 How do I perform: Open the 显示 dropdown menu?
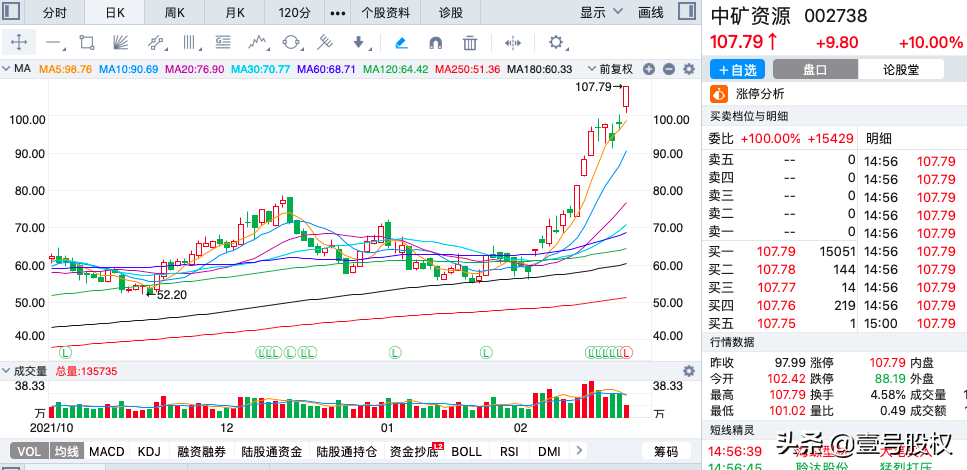coord(600,13)
